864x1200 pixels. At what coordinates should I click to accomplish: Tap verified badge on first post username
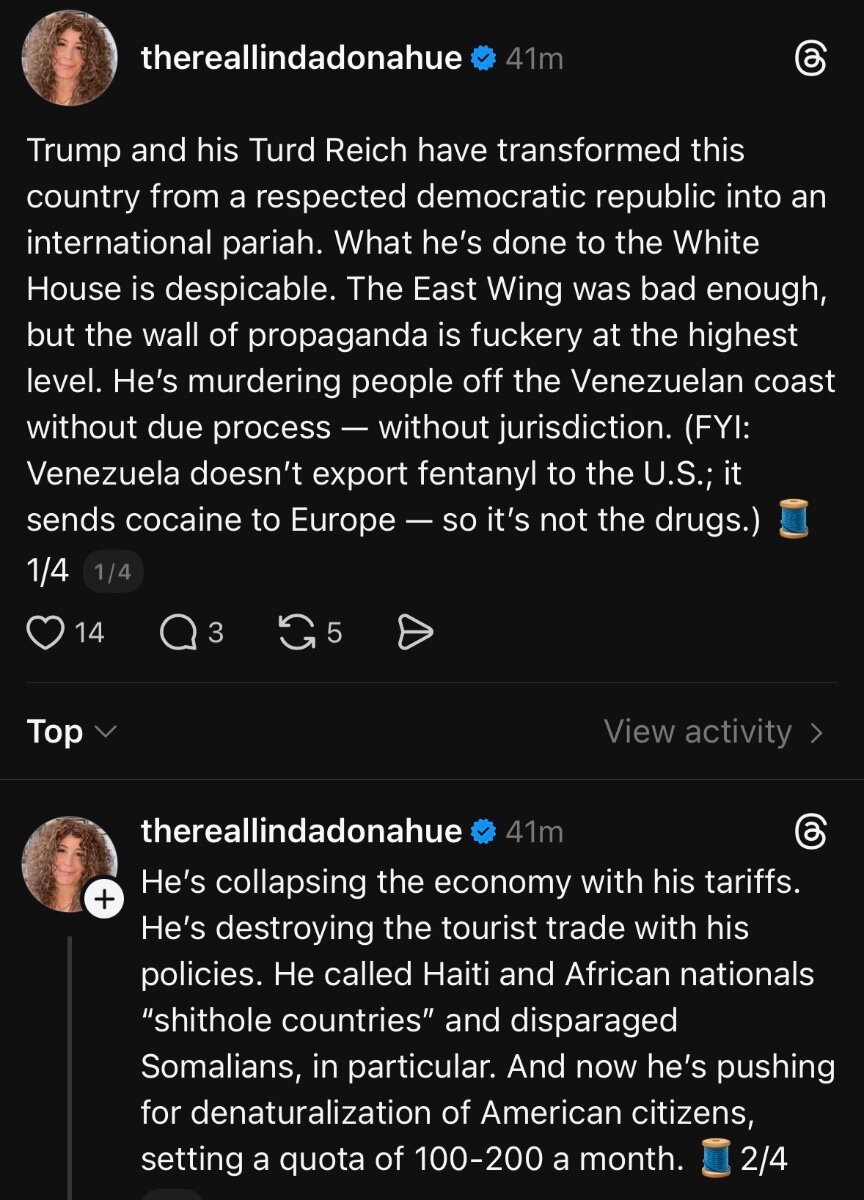coord(483,59)
